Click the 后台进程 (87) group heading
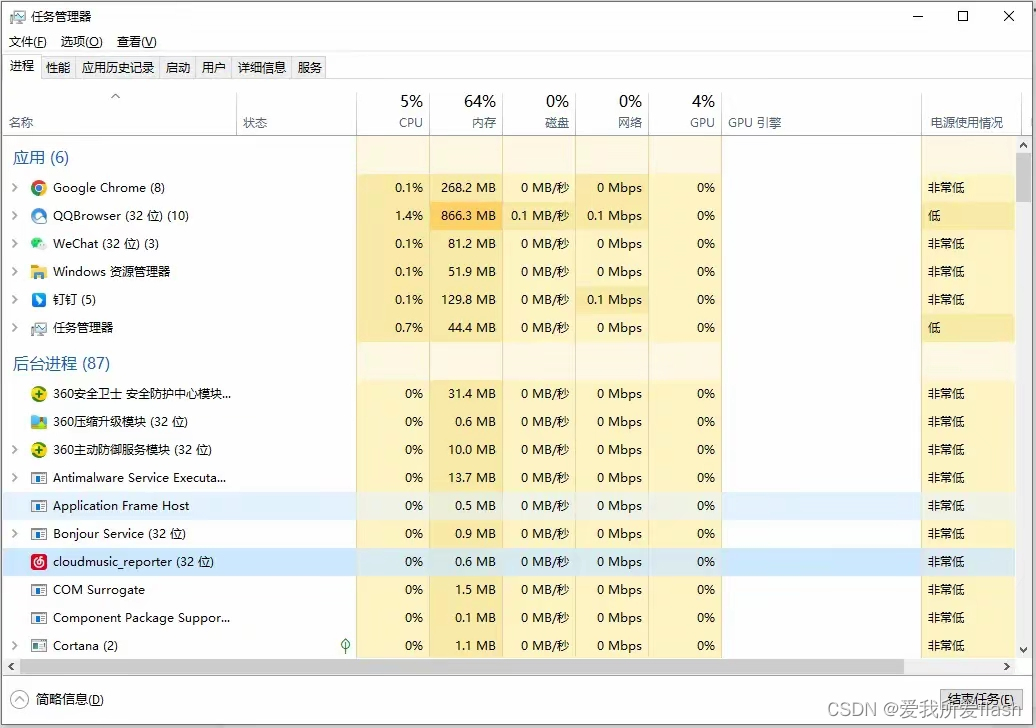Image resolution: width=1036 pixels, height=728 pixels. click(61, 364)
